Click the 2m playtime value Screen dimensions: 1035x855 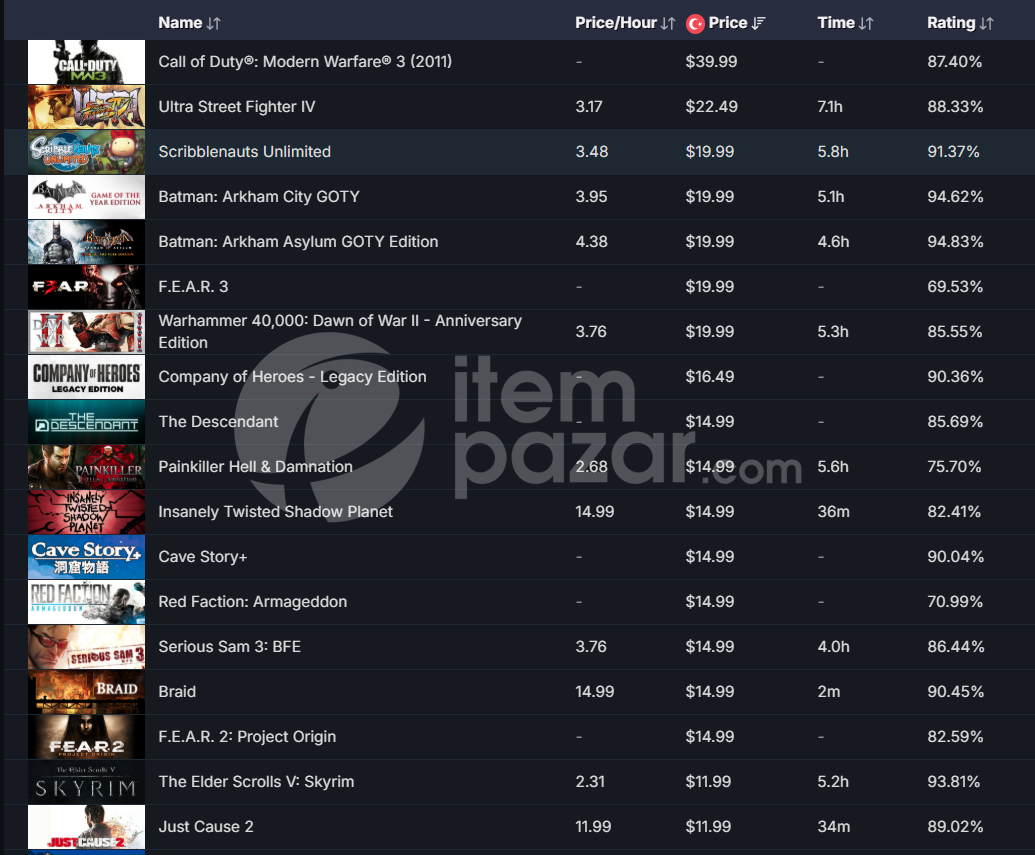click(x=829, y=691)
